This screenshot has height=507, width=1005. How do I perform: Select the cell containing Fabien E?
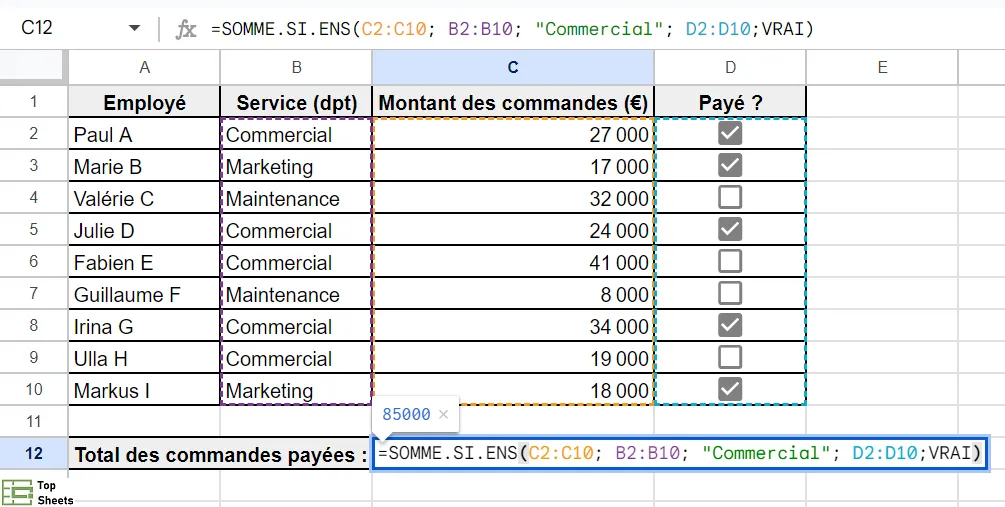[x=144, y=262]
